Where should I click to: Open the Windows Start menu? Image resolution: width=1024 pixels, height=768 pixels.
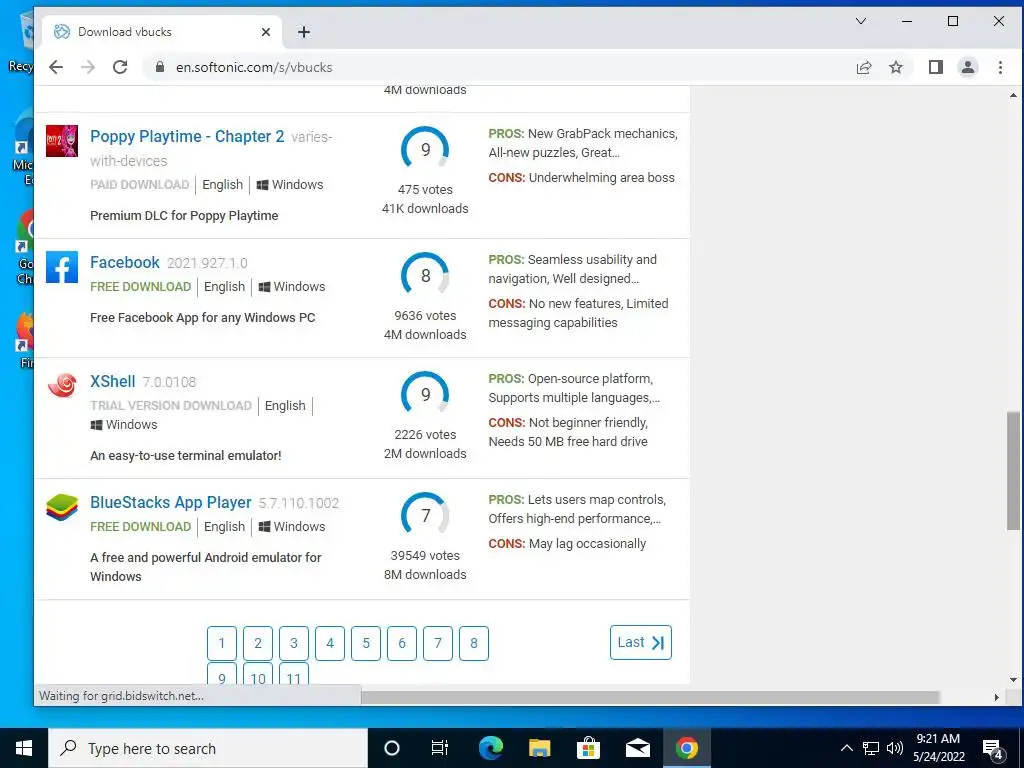24,748
